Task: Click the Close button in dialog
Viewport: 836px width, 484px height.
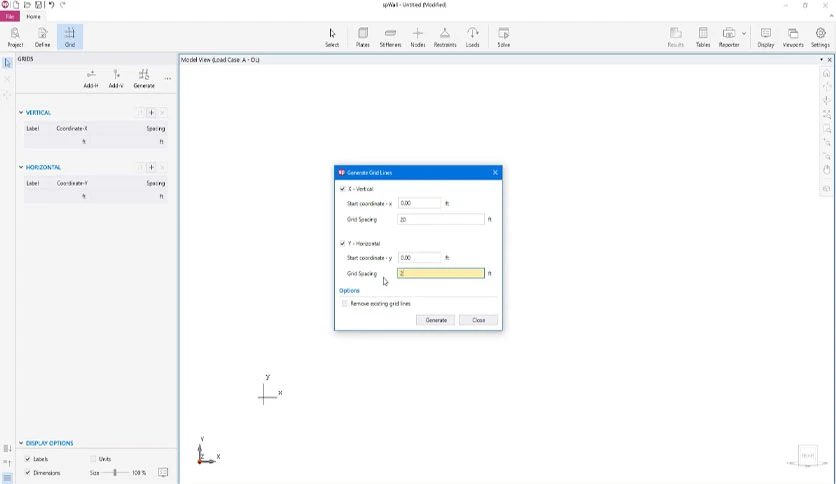Action: 478,320
